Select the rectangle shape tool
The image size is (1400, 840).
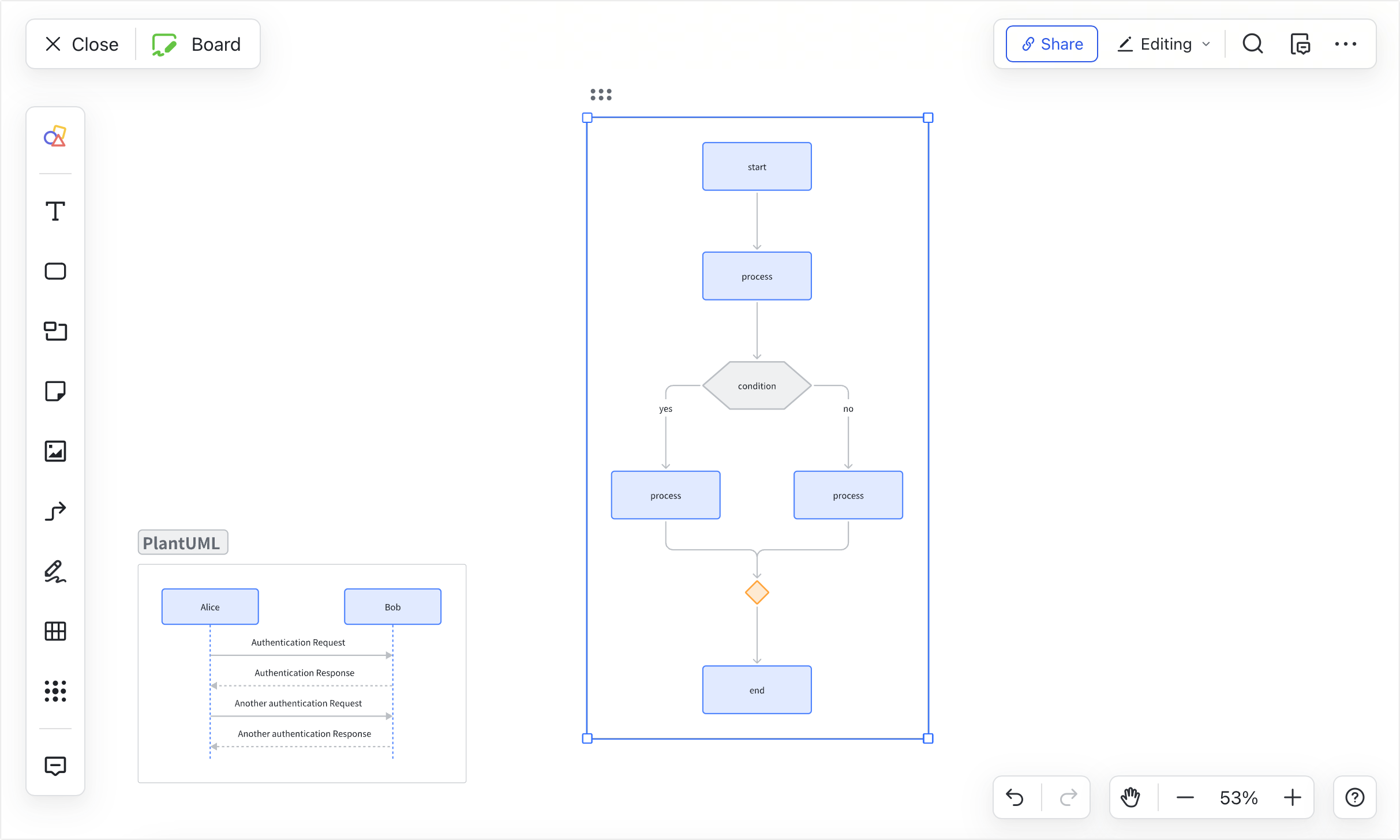click(55, 271)
